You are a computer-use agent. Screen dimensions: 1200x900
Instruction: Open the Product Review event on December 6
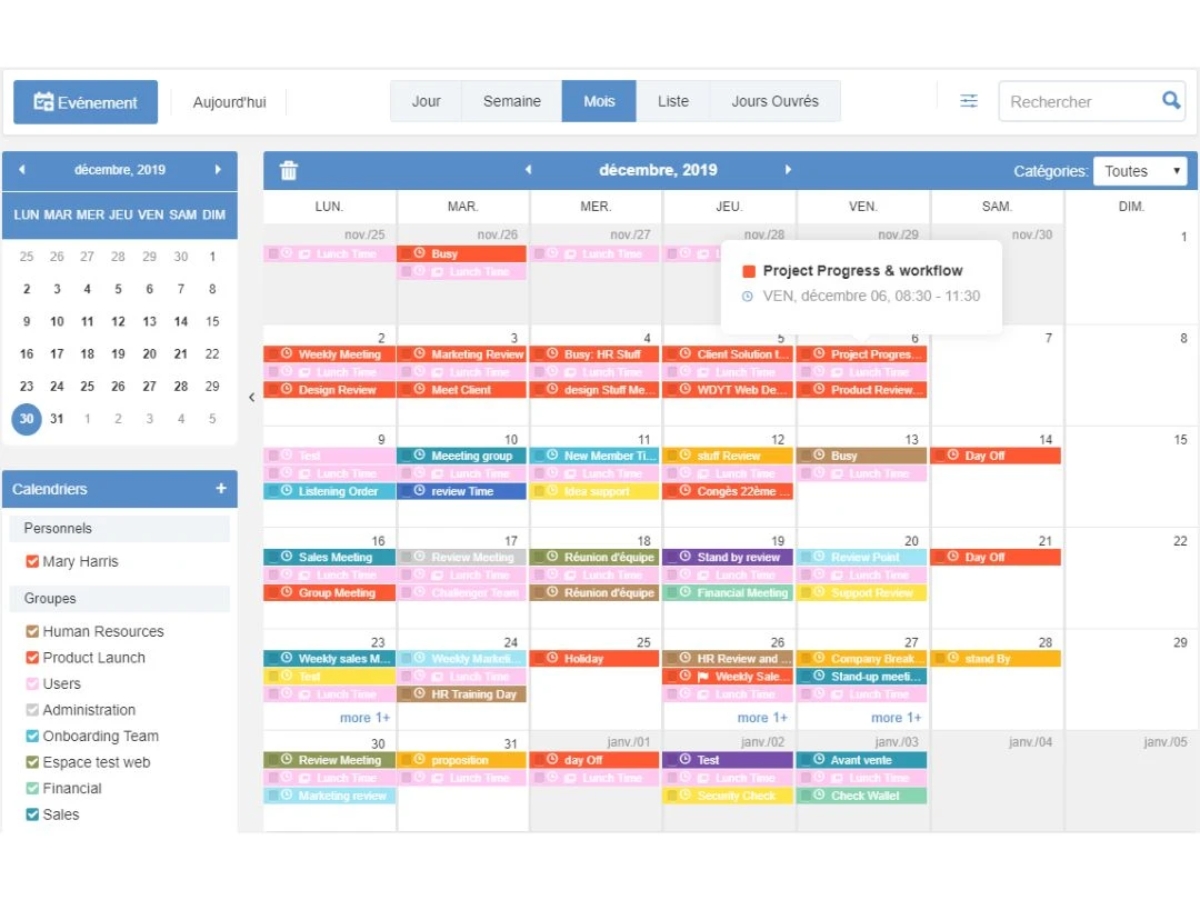pyautogui.click(x=862, y=390)
